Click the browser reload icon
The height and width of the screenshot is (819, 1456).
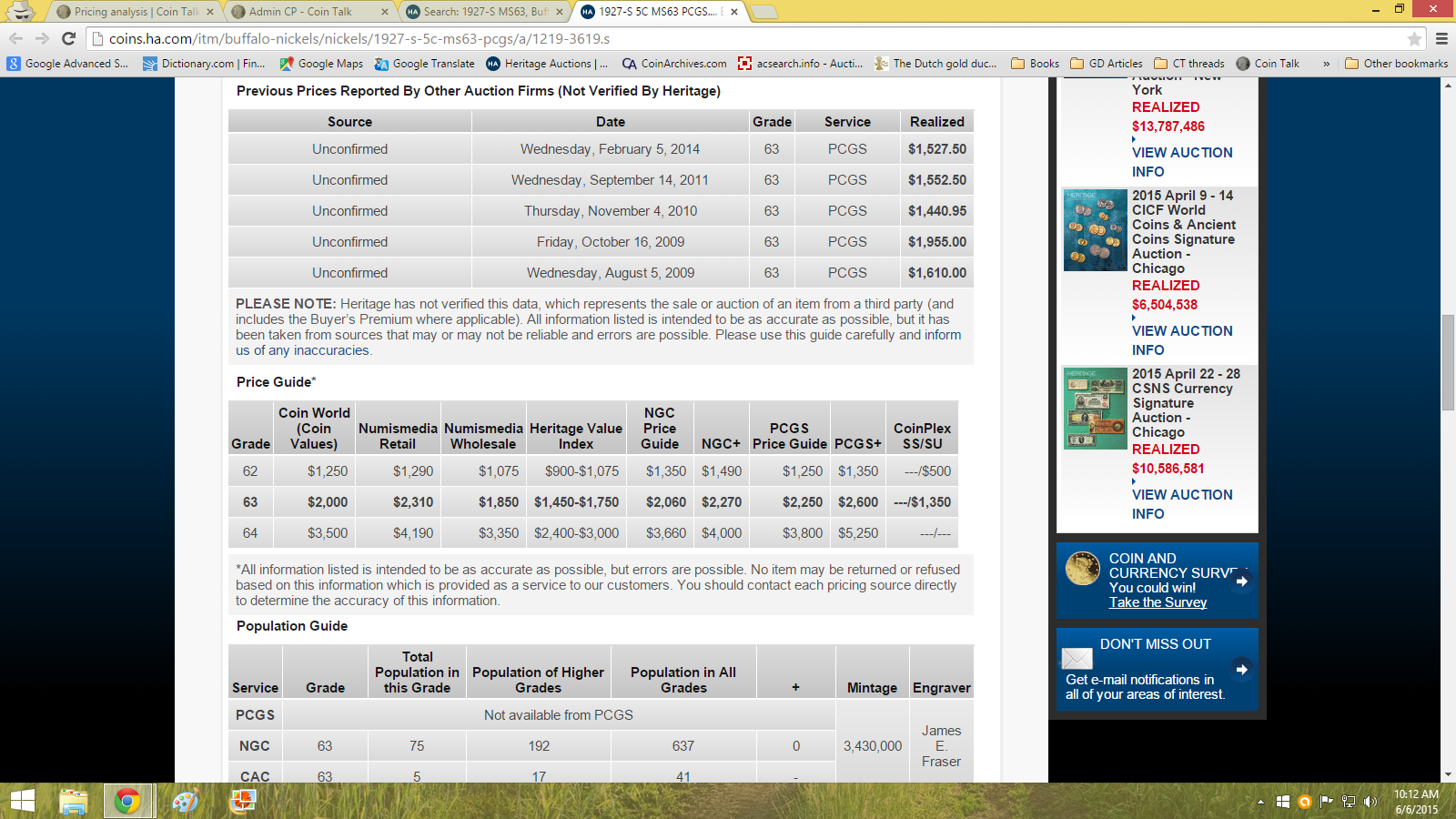pyautogui.click(x=68, y=38)
